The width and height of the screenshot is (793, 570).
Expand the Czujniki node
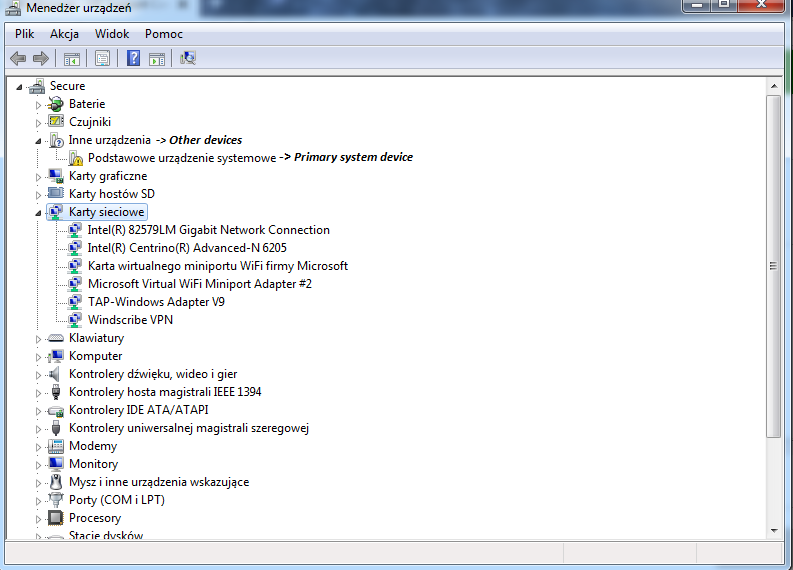[x=38, y=123]
